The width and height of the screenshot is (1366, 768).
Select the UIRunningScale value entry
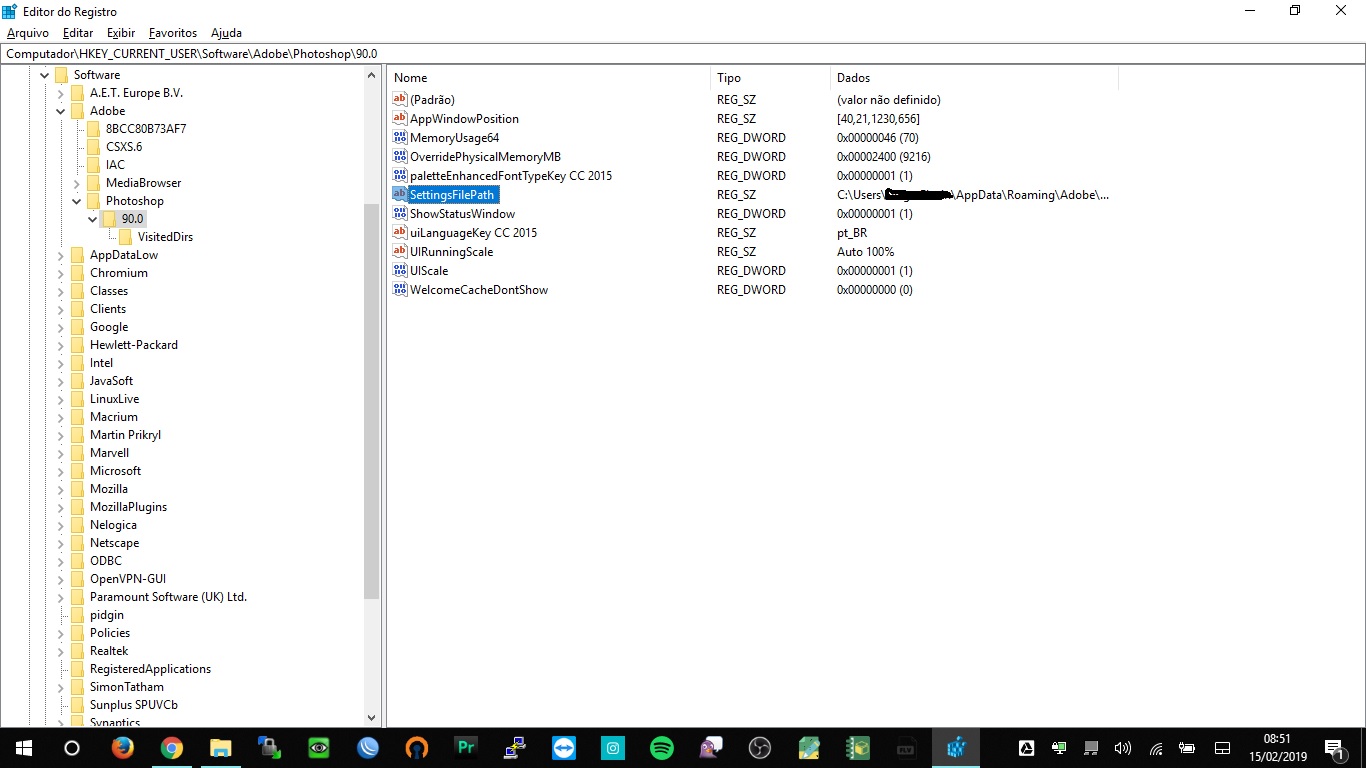[450, 252]
